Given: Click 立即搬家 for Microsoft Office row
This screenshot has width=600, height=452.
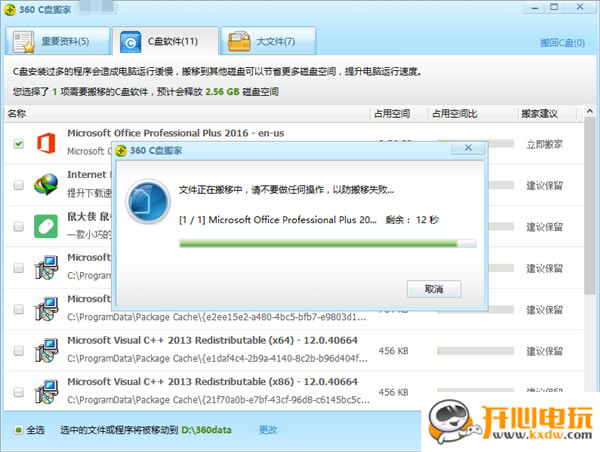Looking at the screenshot, I should [544, 144].
